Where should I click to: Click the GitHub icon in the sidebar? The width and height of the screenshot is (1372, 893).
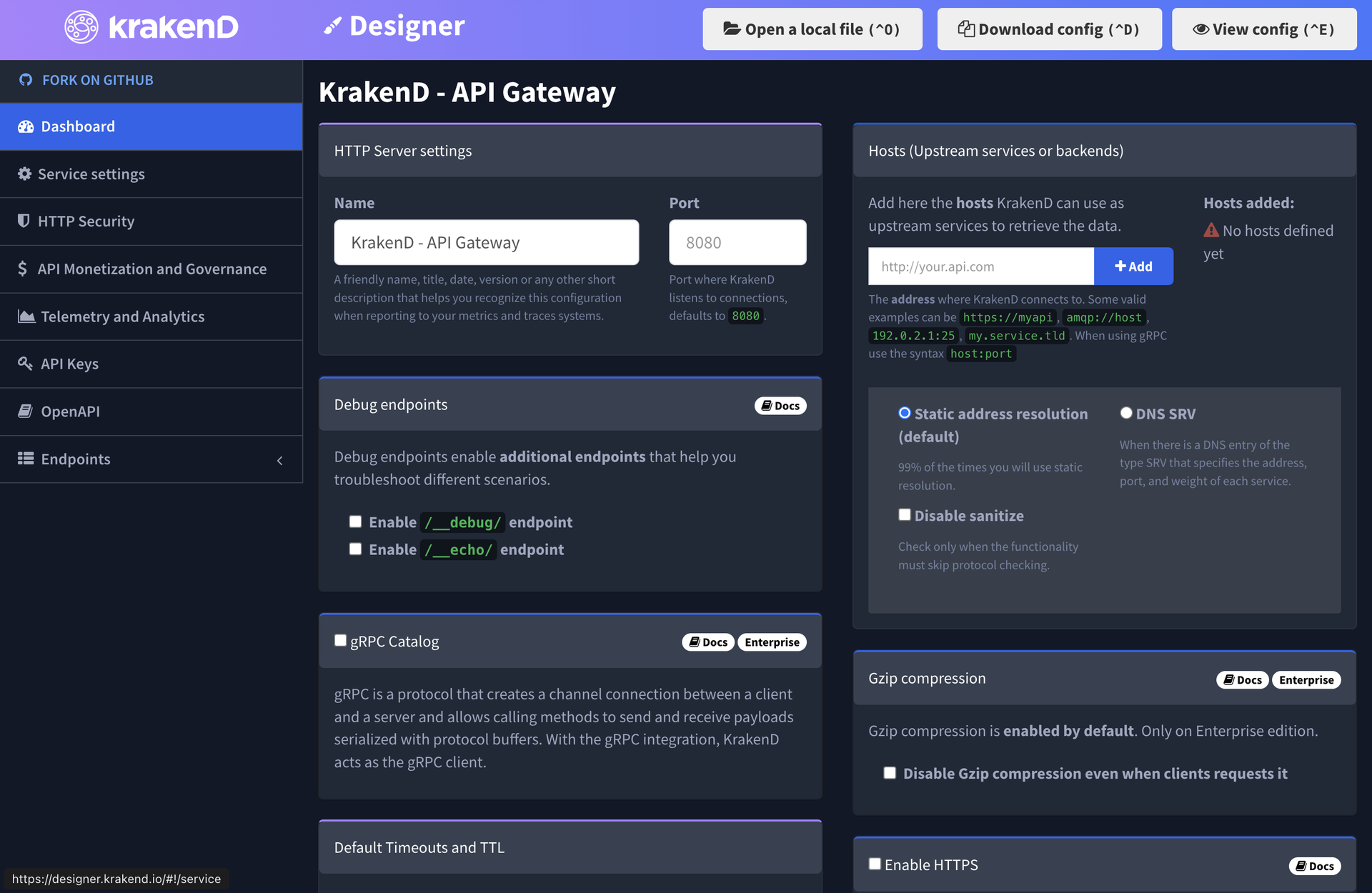pyautogui.click(x=26, y=80)
